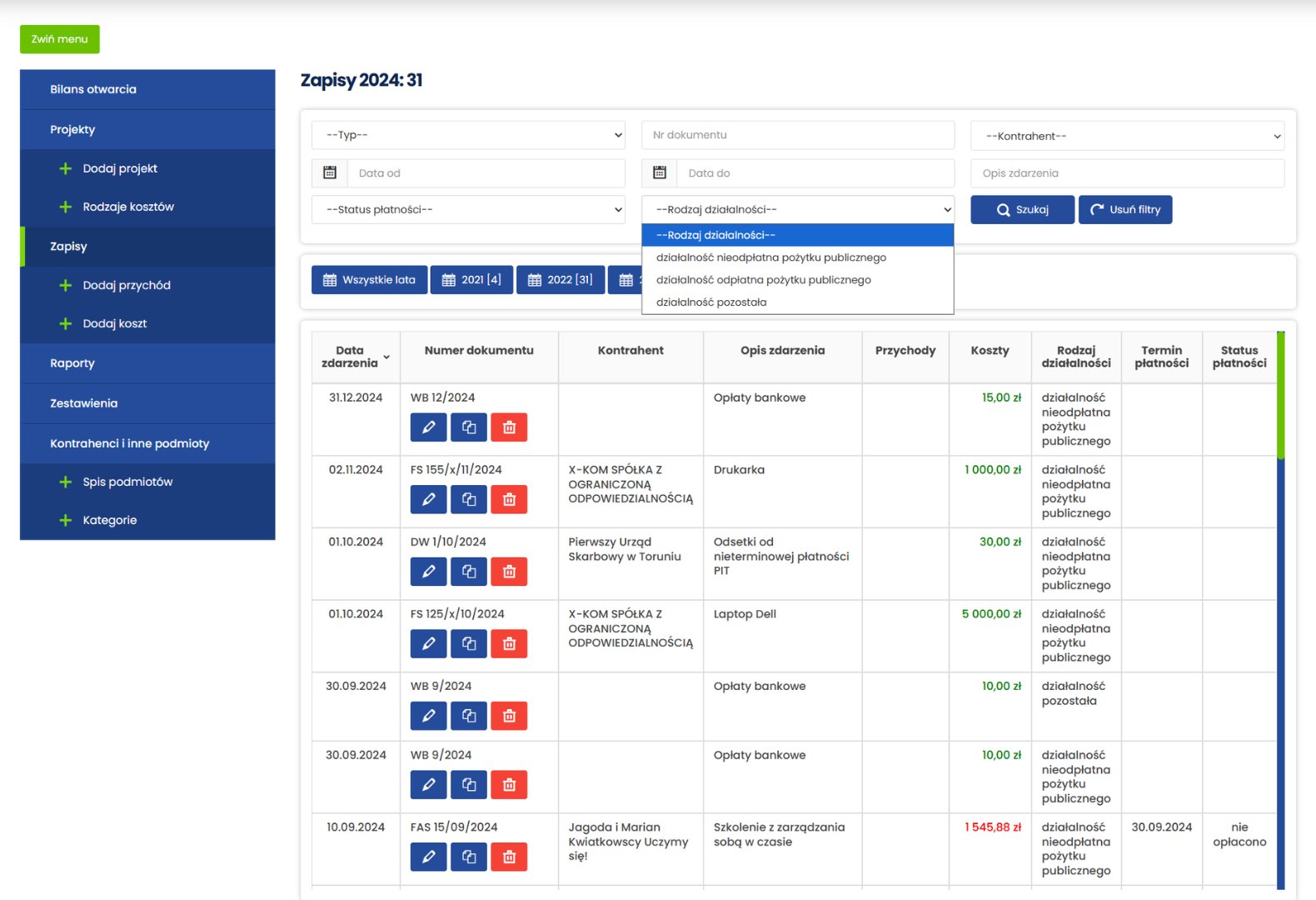Click Usuń filtry to reset filters

coord(1124,210)
